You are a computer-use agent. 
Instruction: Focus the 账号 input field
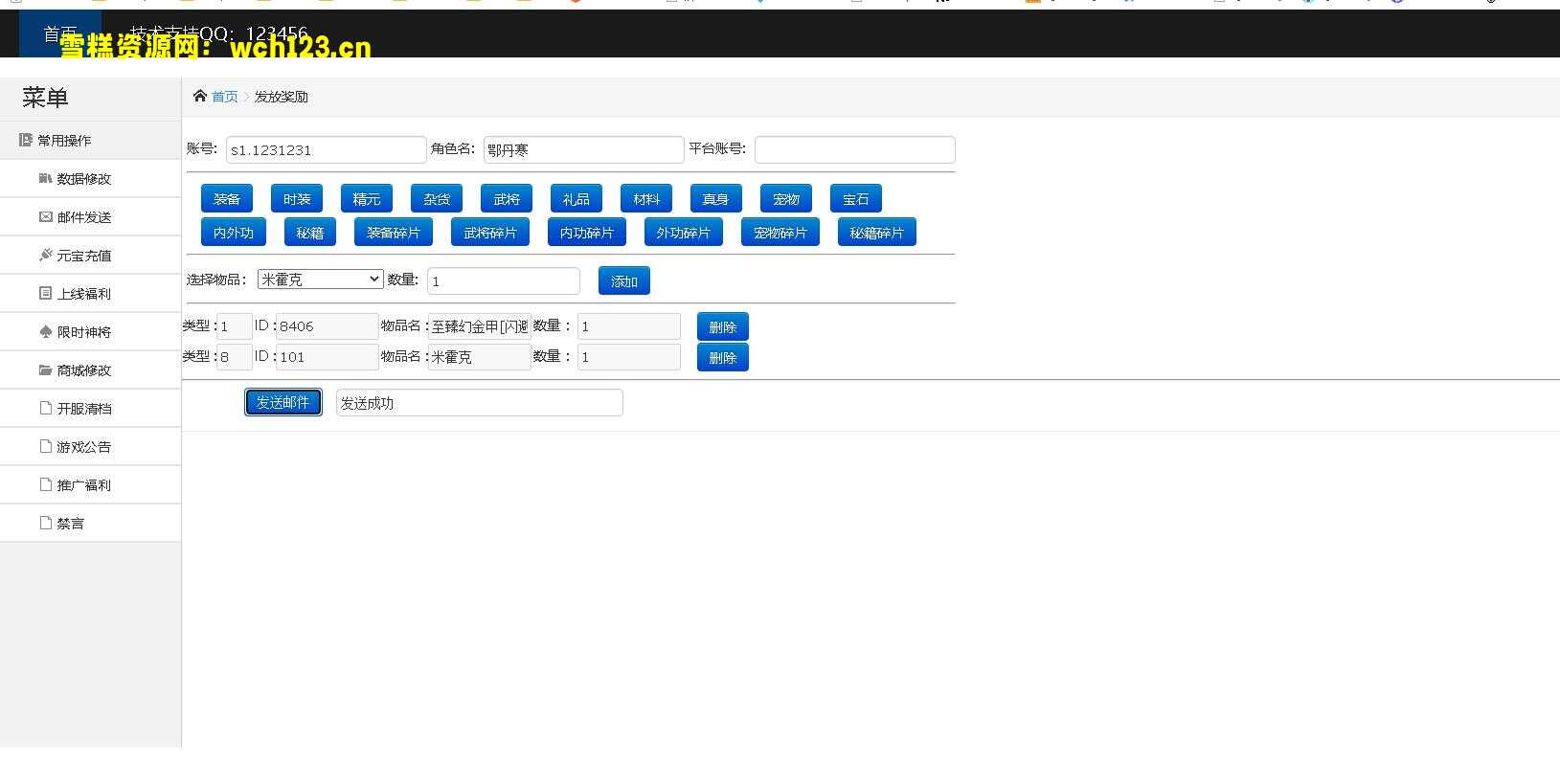(327, 149)
